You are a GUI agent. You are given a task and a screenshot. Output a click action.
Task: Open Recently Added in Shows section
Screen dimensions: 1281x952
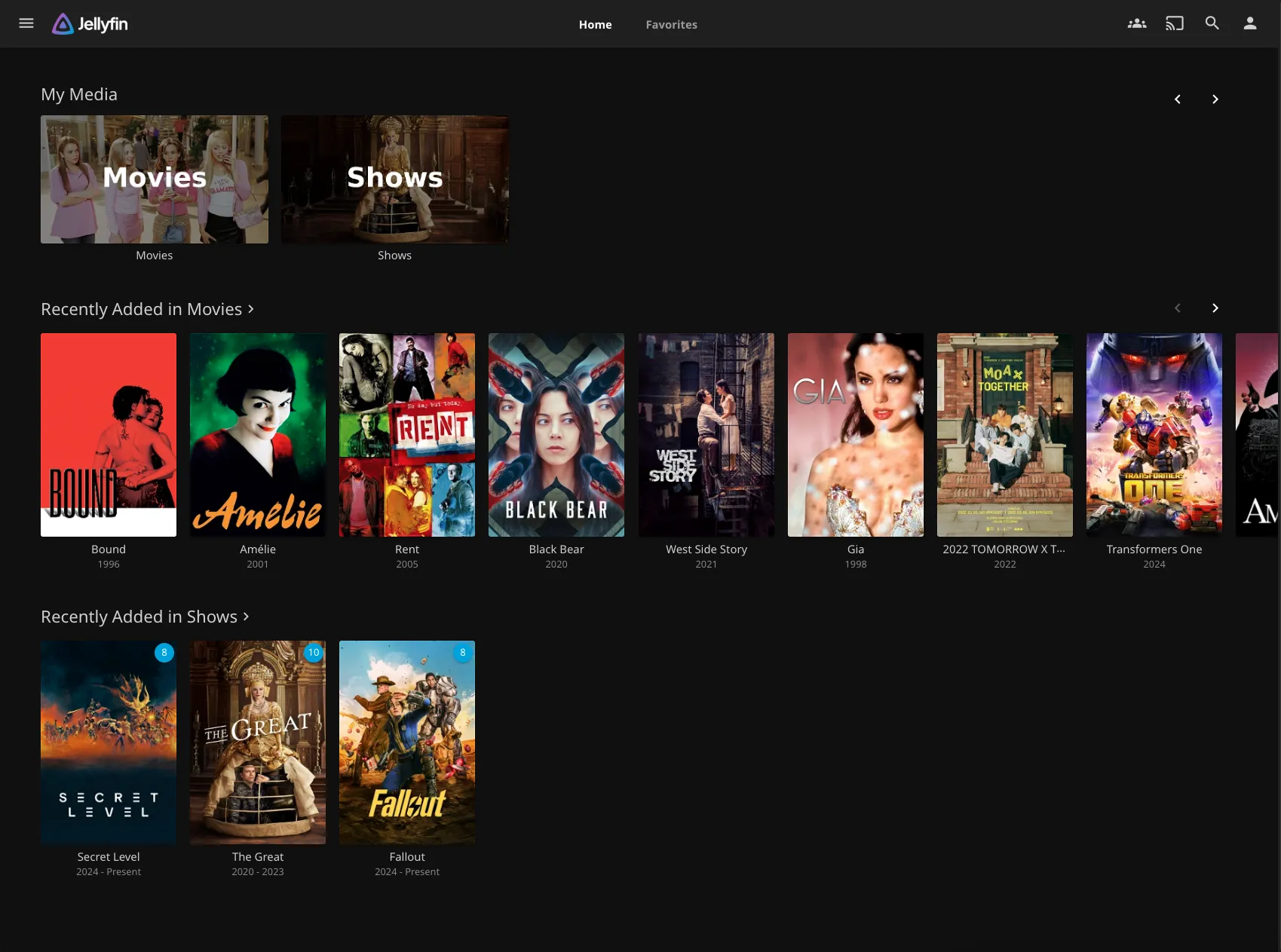tap(145, 617)
